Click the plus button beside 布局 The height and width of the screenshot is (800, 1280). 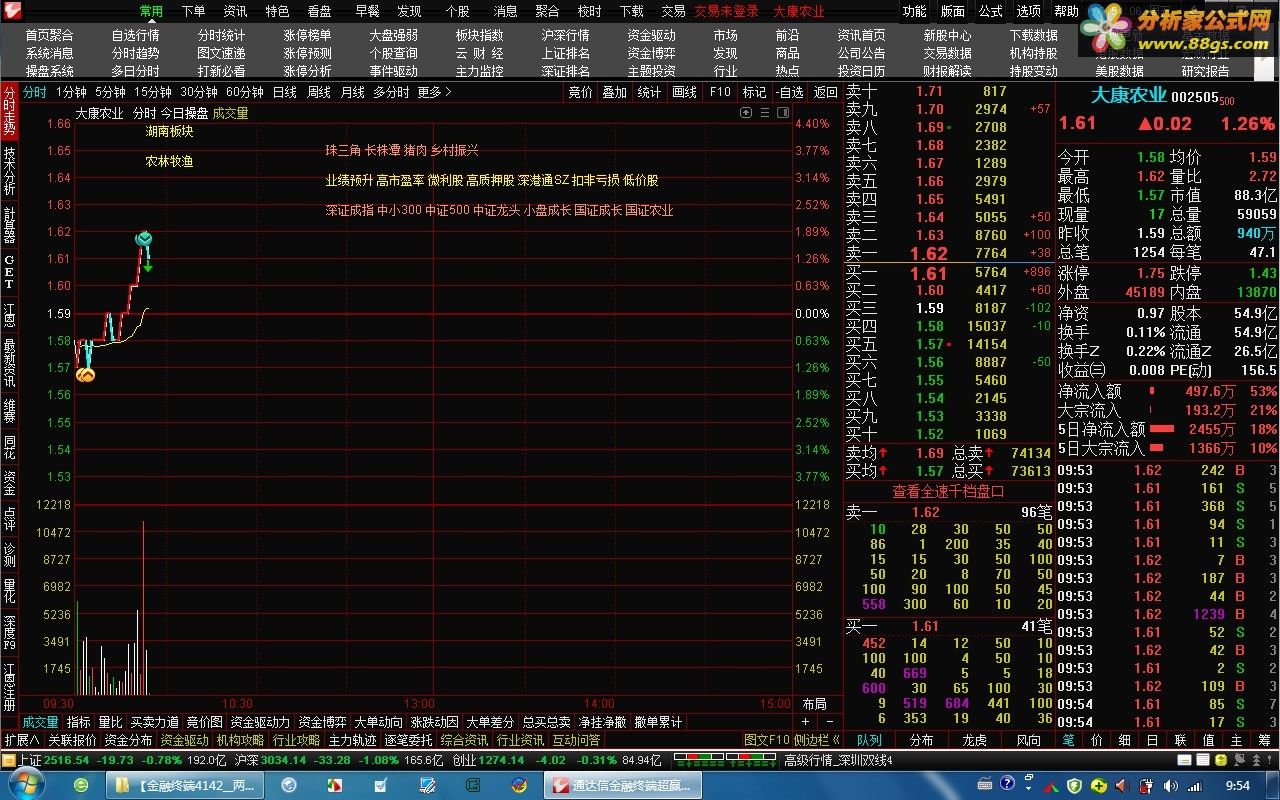pyautogui.click(x=806, y=722)
